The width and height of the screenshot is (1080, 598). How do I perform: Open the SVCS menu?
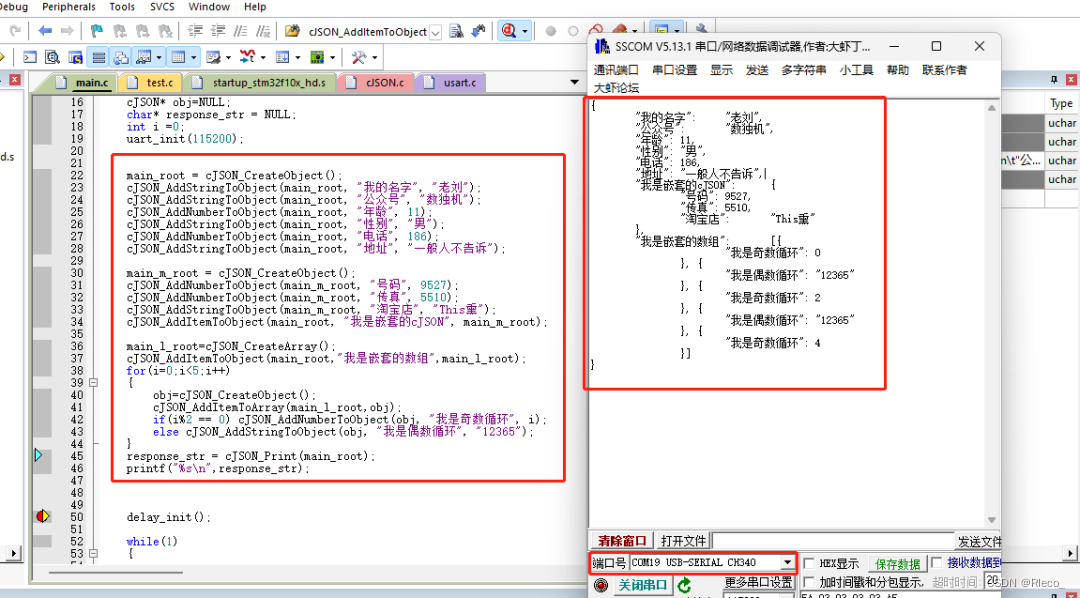[x=162, y=7]
